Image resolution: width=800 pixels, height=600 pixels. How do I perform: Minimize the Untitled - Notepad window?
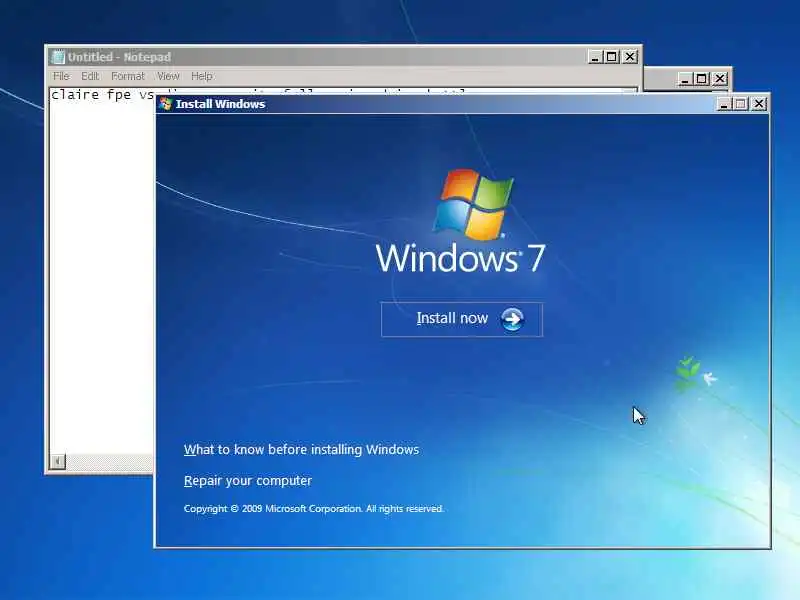595,57
